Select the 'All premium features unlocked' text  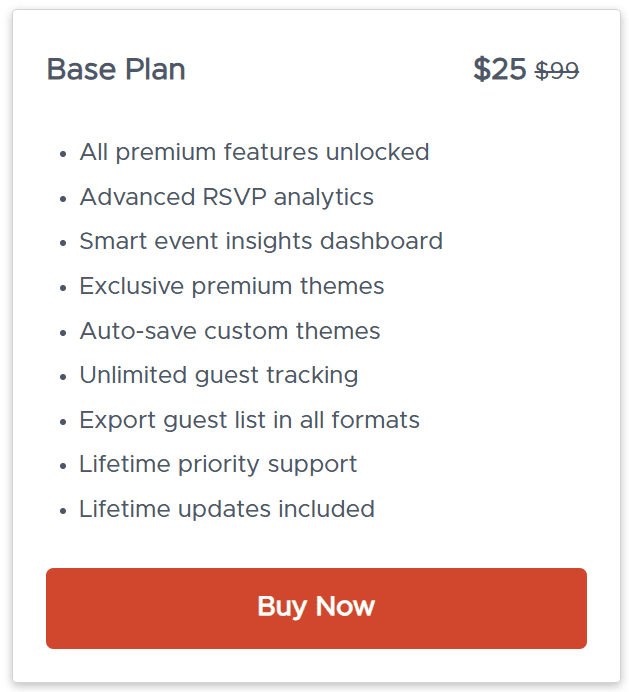(x=254, y=152)
